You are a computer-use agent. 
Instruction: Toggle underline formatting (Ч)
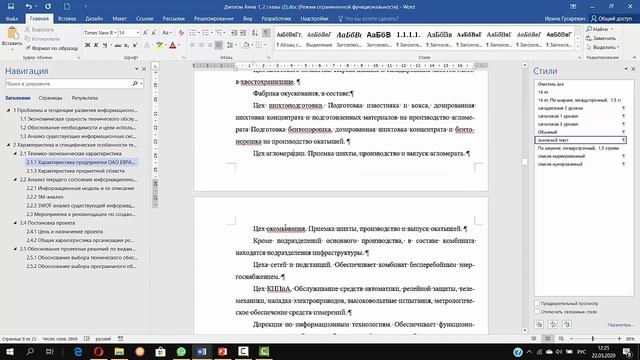tap(105, 45)
